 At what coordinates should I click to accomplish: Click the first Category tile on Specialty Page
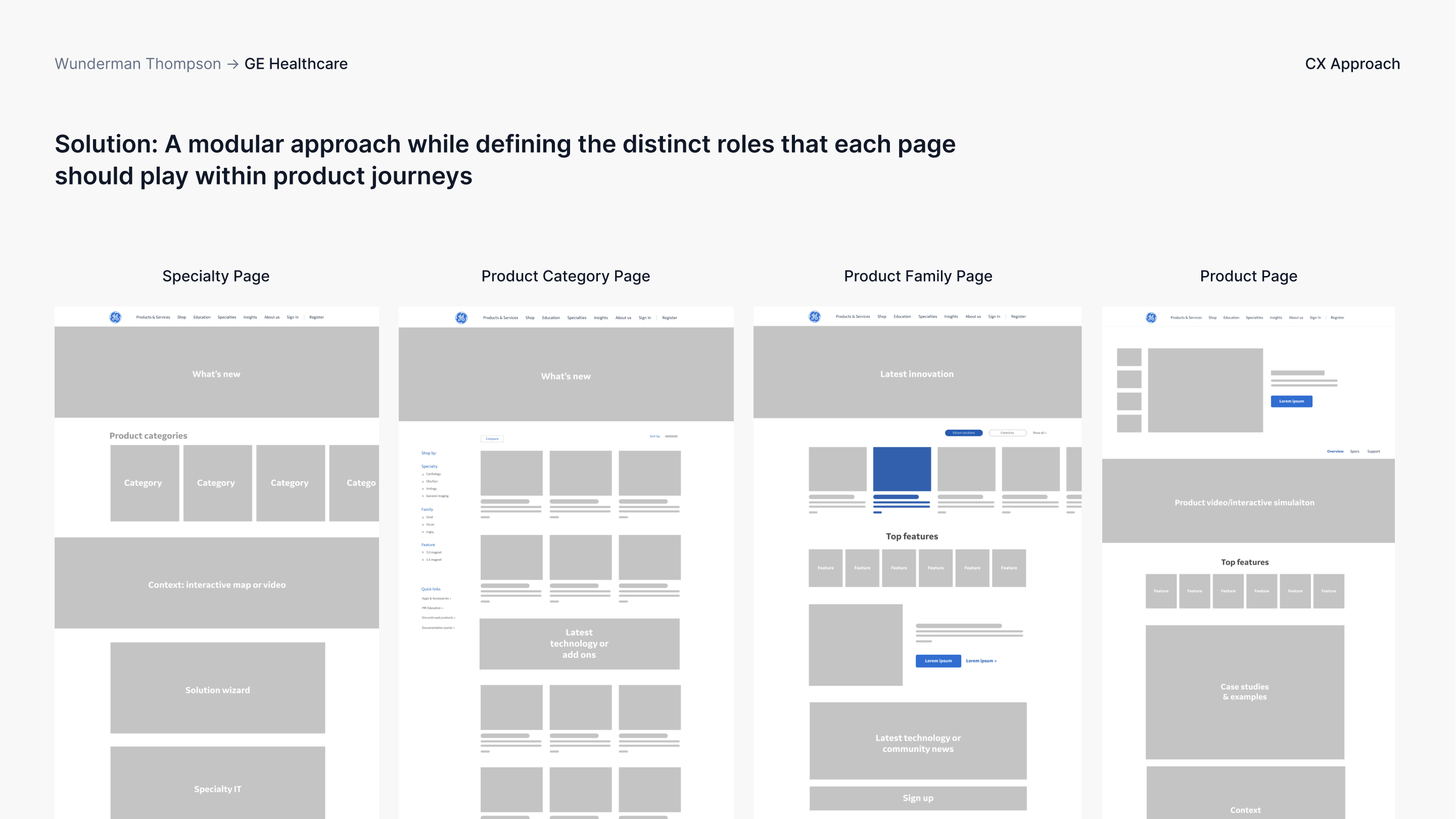(x=145, y=483)
